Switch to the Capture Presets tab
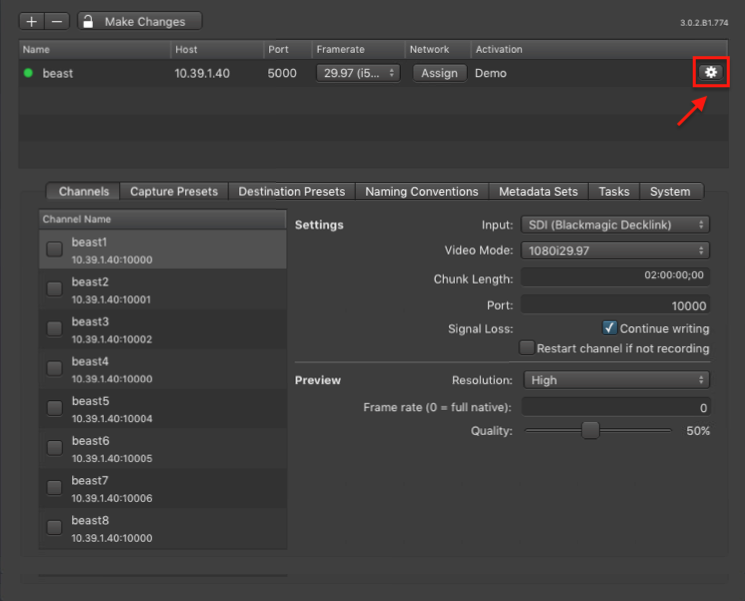The height and width of the screenshot is (601, 745). [174, 191]
